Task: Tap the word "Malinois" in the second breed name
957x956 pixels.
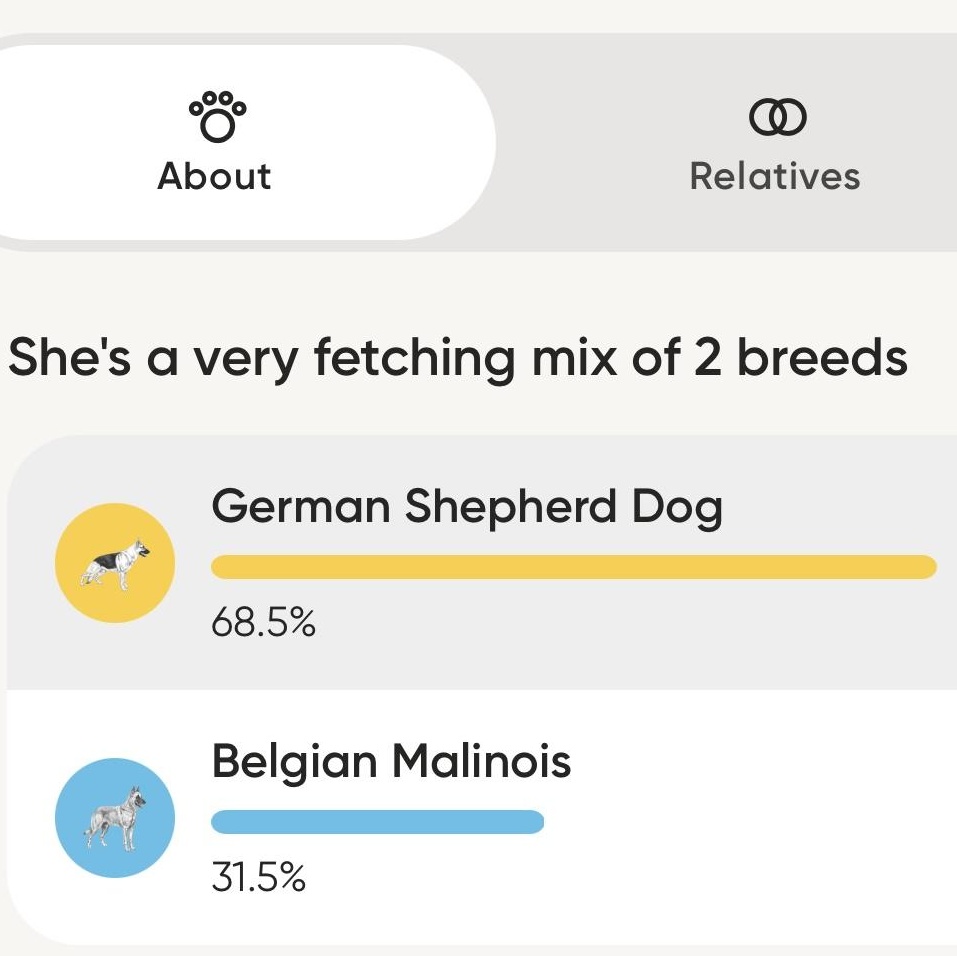Action: (481, 762)
